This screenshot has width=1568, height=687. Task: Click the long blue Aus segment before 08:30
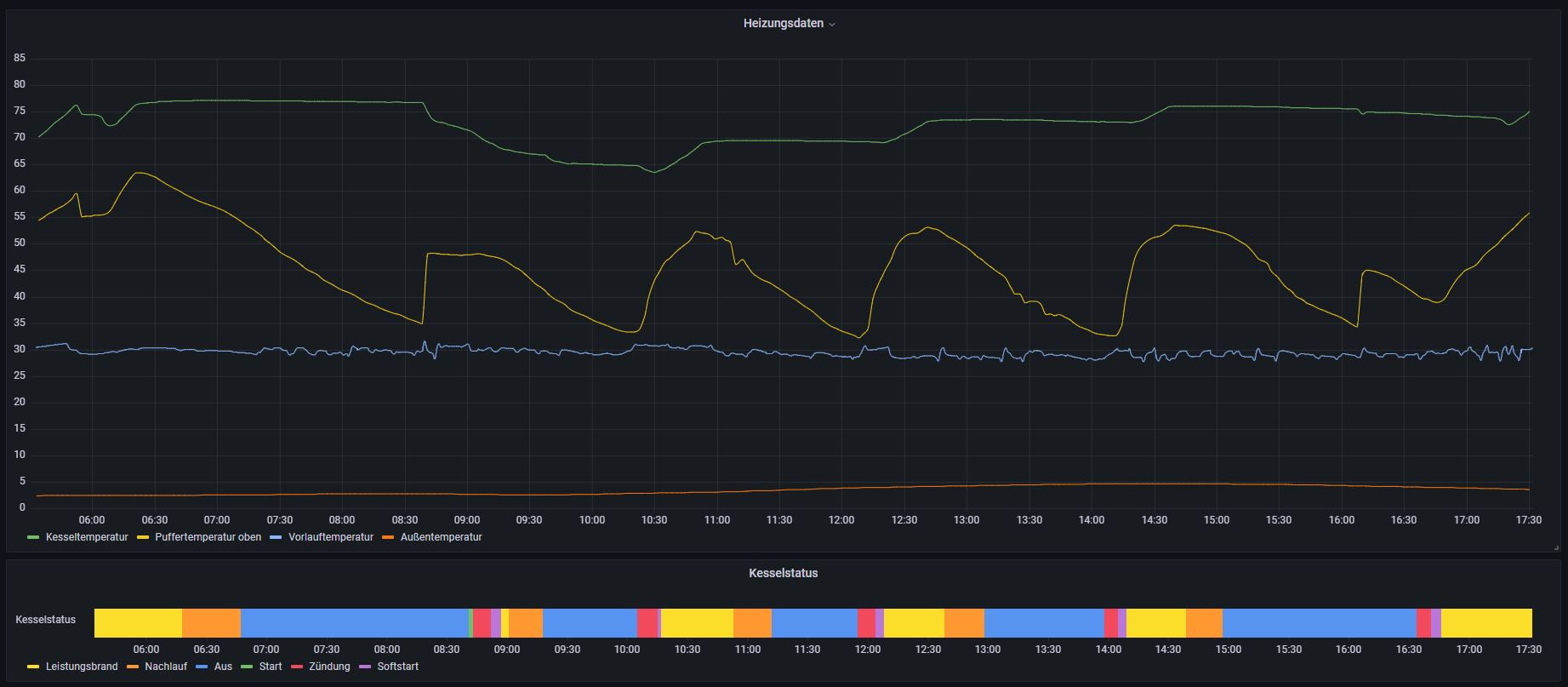click(354, 623)
